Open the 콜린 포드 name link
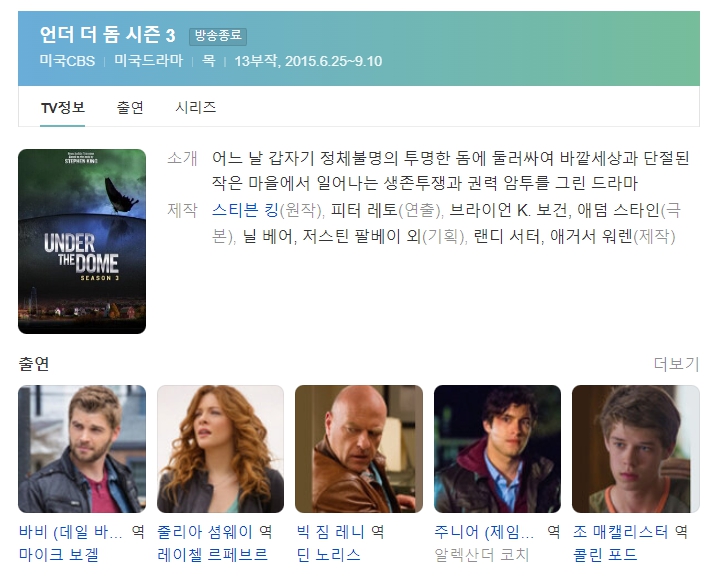Viewport: 721px width, 579px height. [605, 555]
